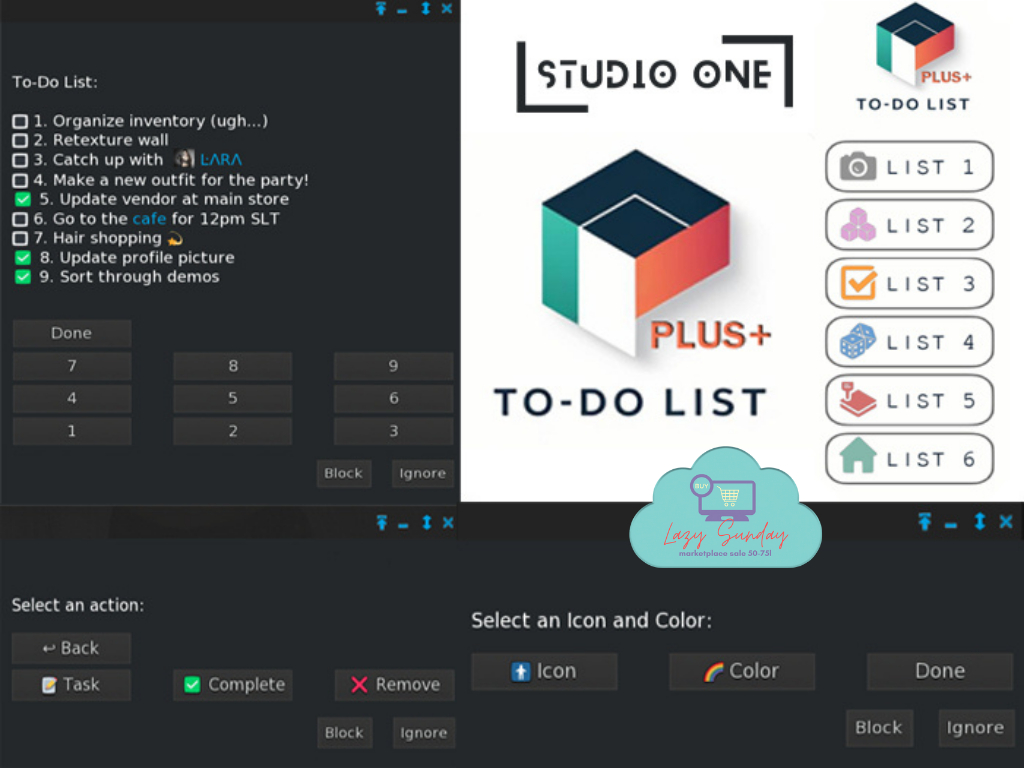This screenshot has width=1024, height=768.
Task: Click the Lazy Sunday cloud badge
Action: click(x=725, y=508)
